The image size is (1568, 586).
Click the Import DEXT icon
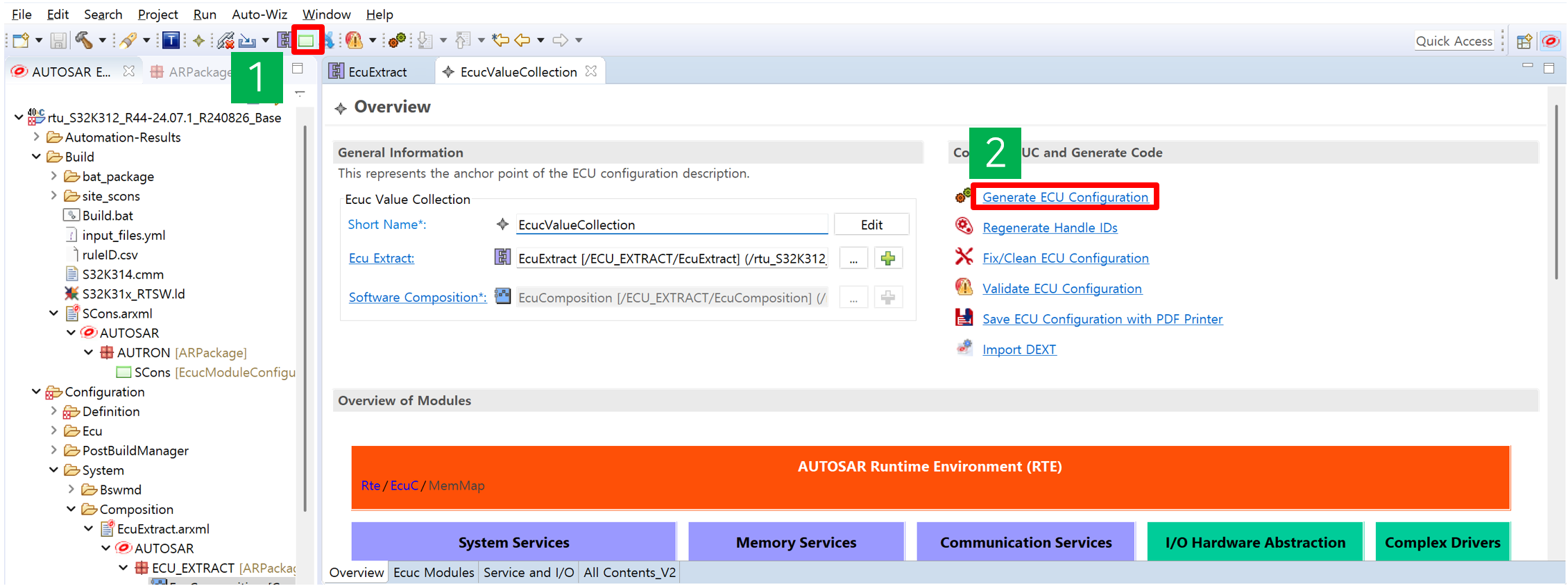(x=964, y=348)
